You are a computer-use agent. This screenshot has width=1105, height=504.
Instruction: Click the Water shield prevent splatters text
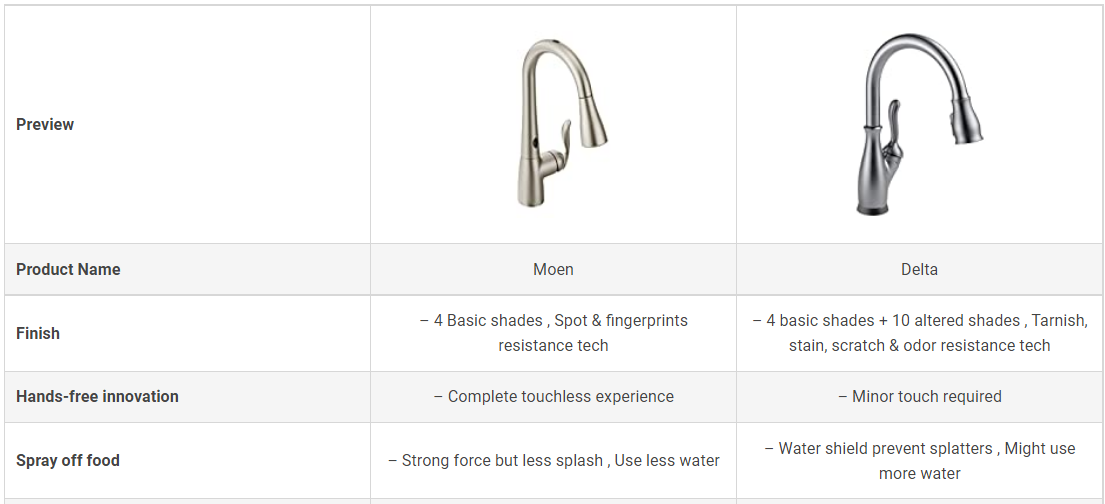[x=886, y=448]
